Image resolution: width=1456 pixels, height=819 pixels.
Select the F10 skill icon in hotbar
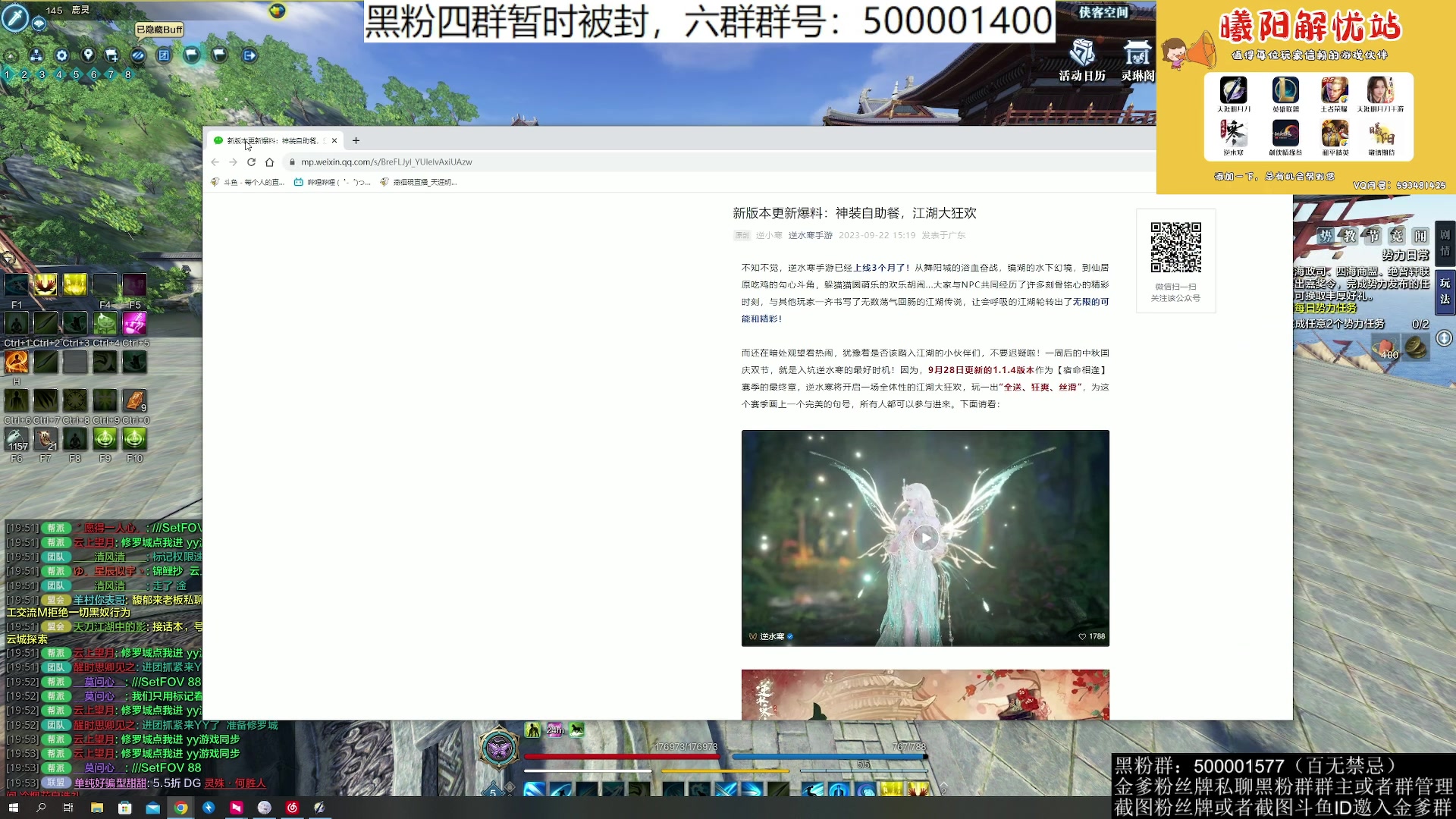[x=134, y=438]
